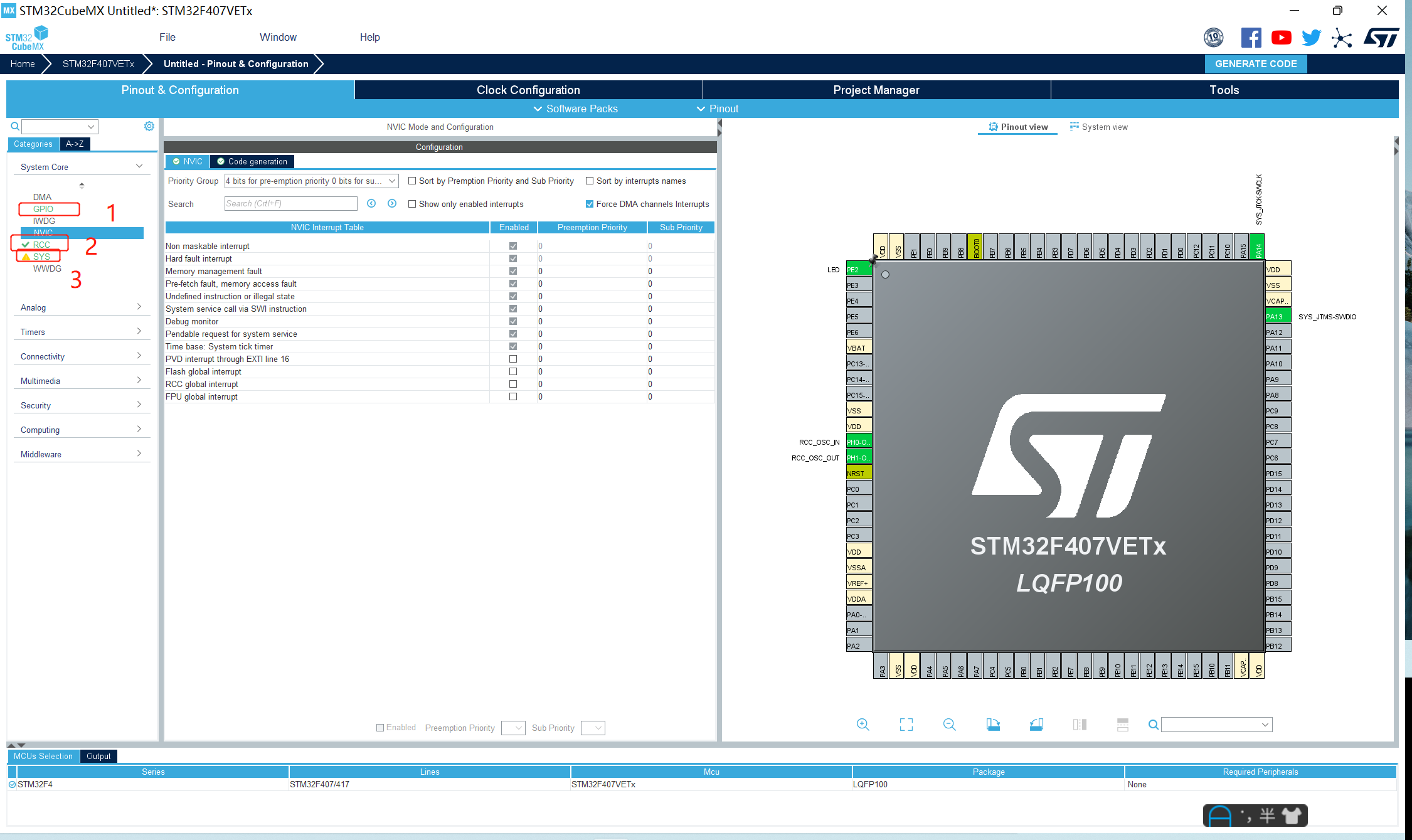Open the pinout search magnifier icon
The width and height of the screenshot is (1412, 840).
[1154, 725]
